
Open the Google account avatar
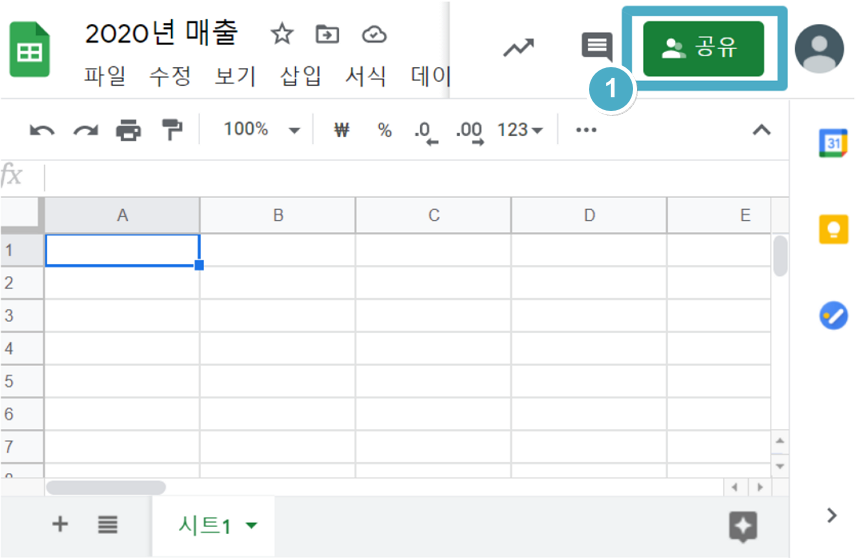(x=819, y=48)
